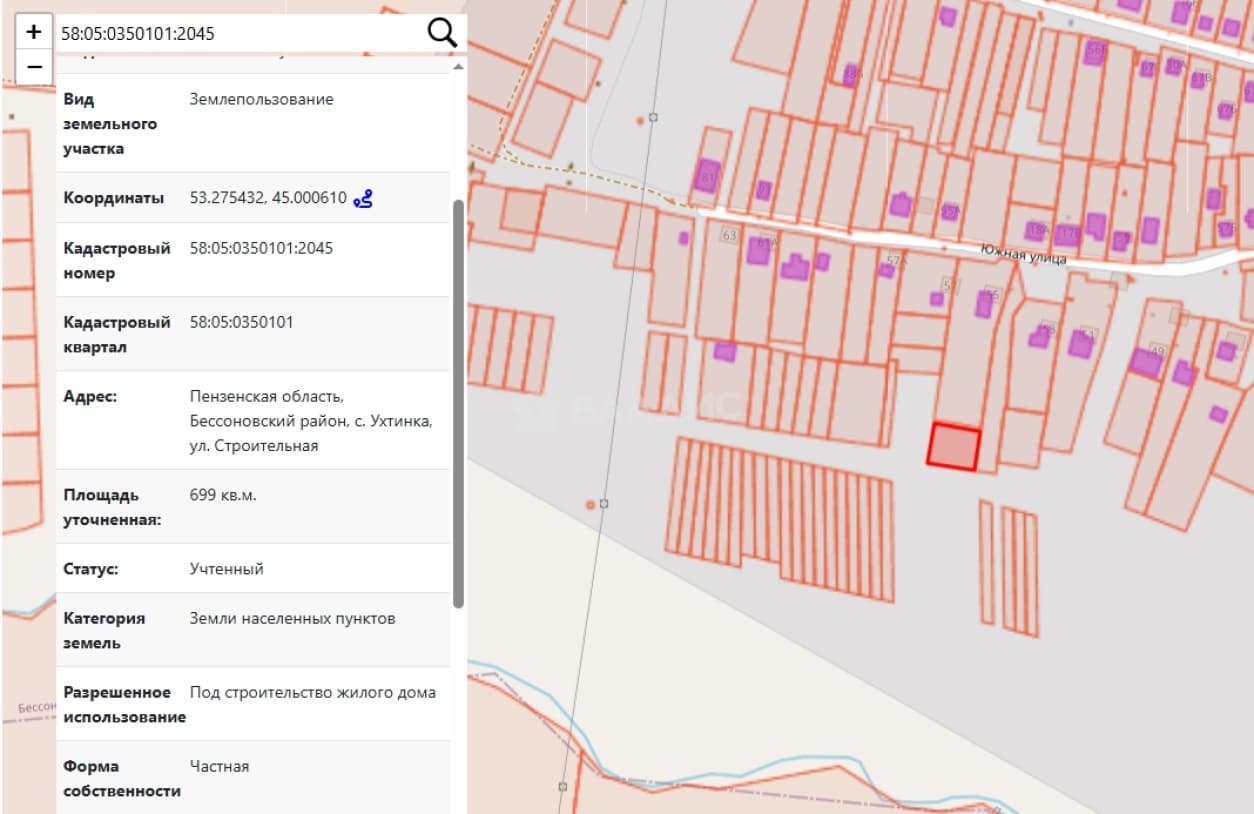Click coordinates value 53.275432, 45.000610
Image resolution: width=1254 pixels, height=814 pixels.
click(268, 198)
